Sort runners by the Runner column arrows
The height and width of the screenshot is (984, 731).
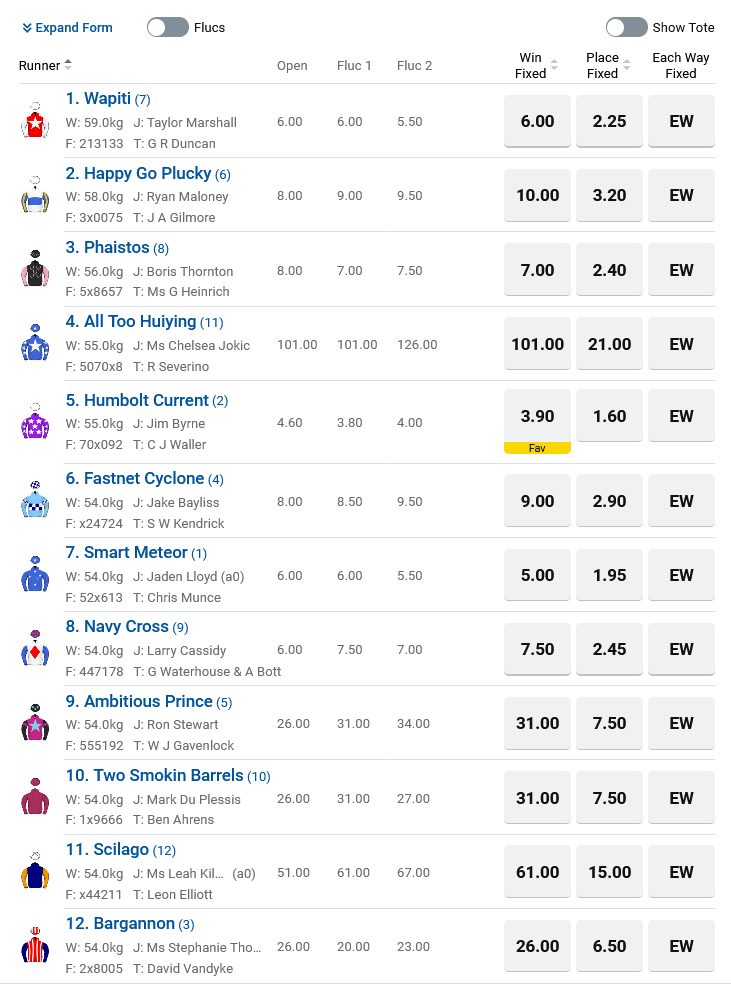click(x=68, y=65)
